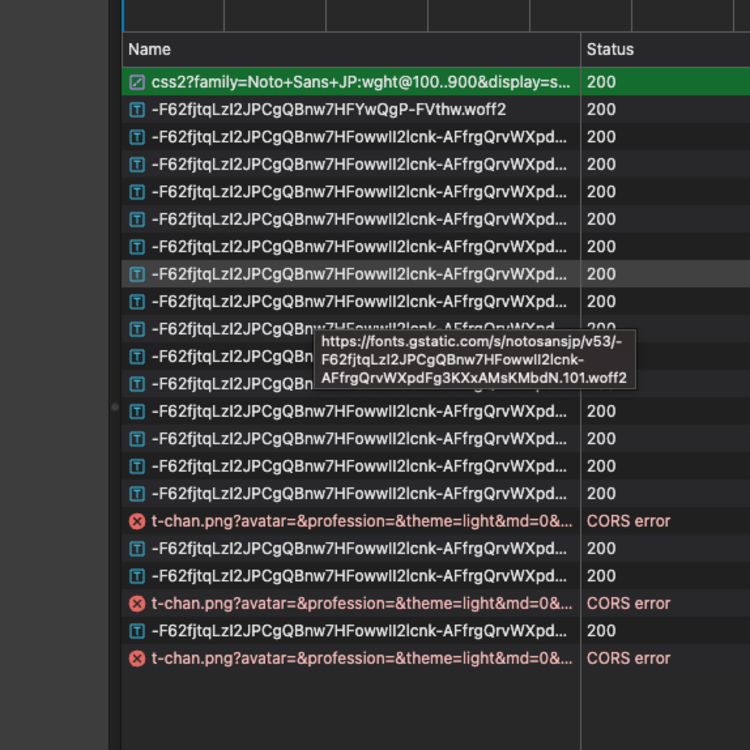
Task: Click the red error icon on the first t-chan.png row
Action: [137, 521]
